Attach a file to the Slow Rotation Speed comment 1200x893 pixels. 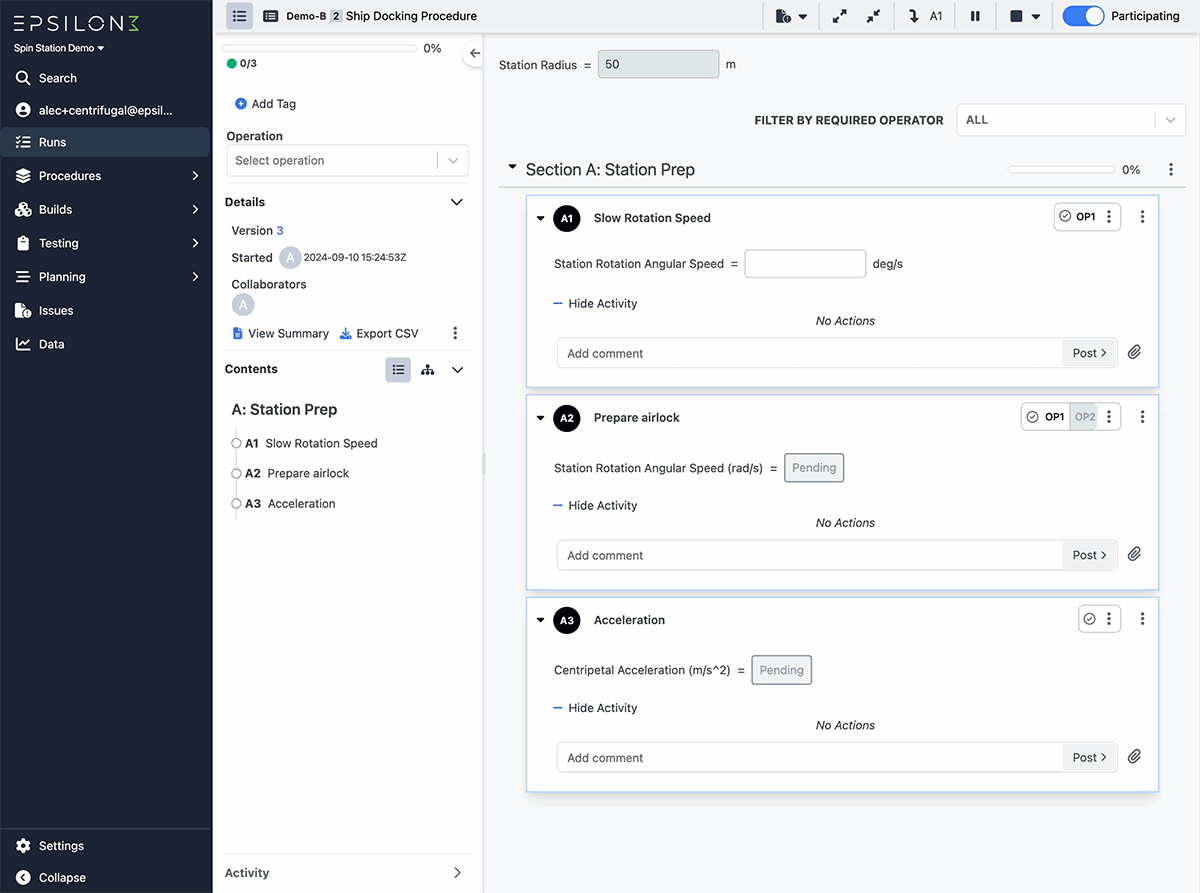[1135, 352]
